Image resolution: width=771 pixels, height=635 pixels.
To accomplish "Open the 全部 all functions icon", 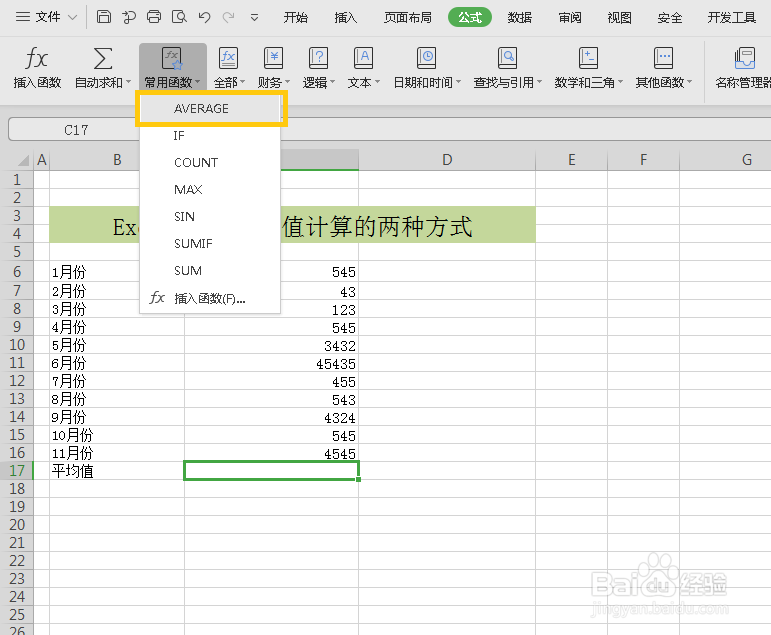I will tap(228, 59).
